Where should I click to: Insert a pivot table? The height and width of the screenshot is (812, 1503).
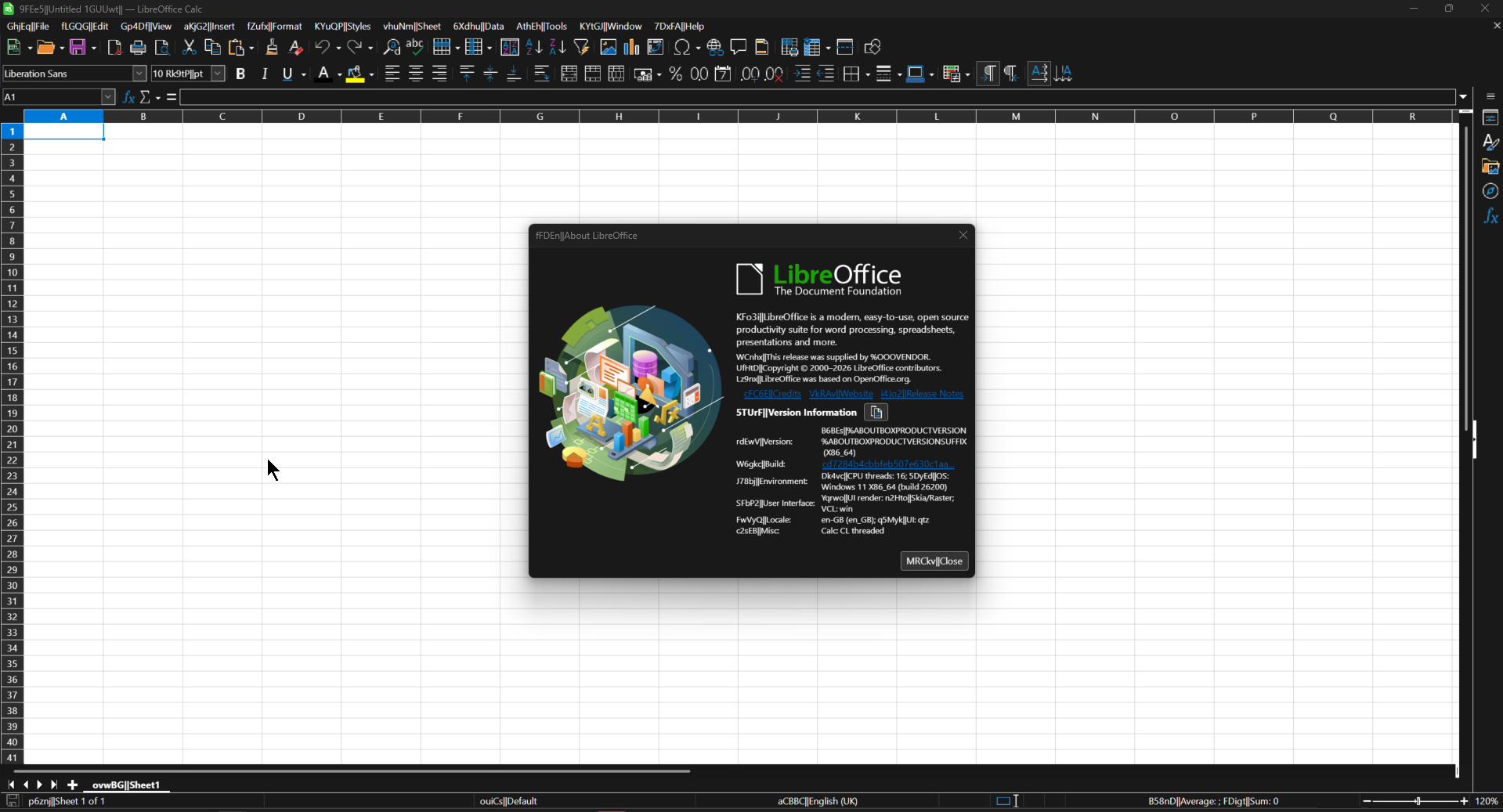(656, 48)
